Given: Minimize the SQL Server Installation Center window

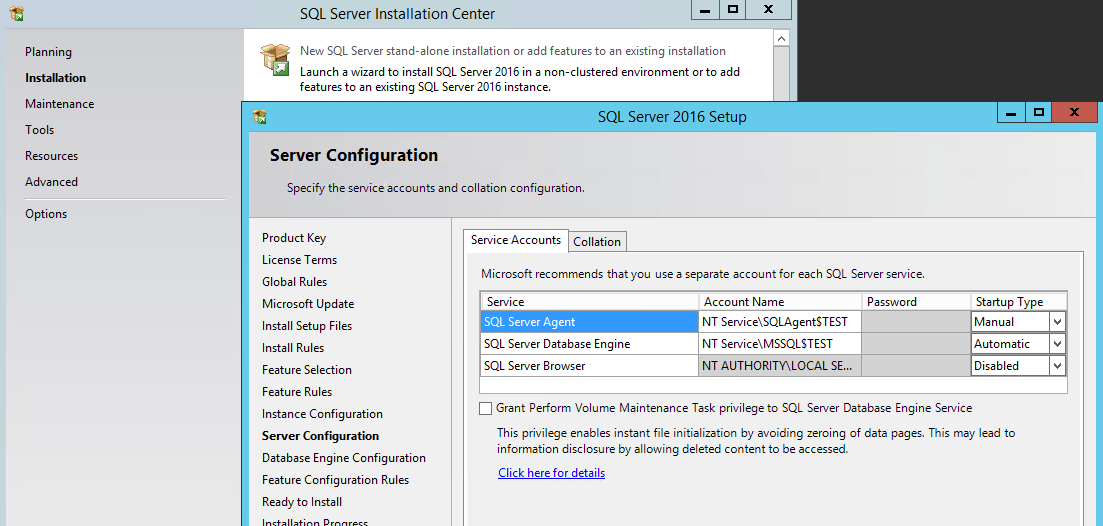Looking at the screenshot, I should [x=705, y=10].
